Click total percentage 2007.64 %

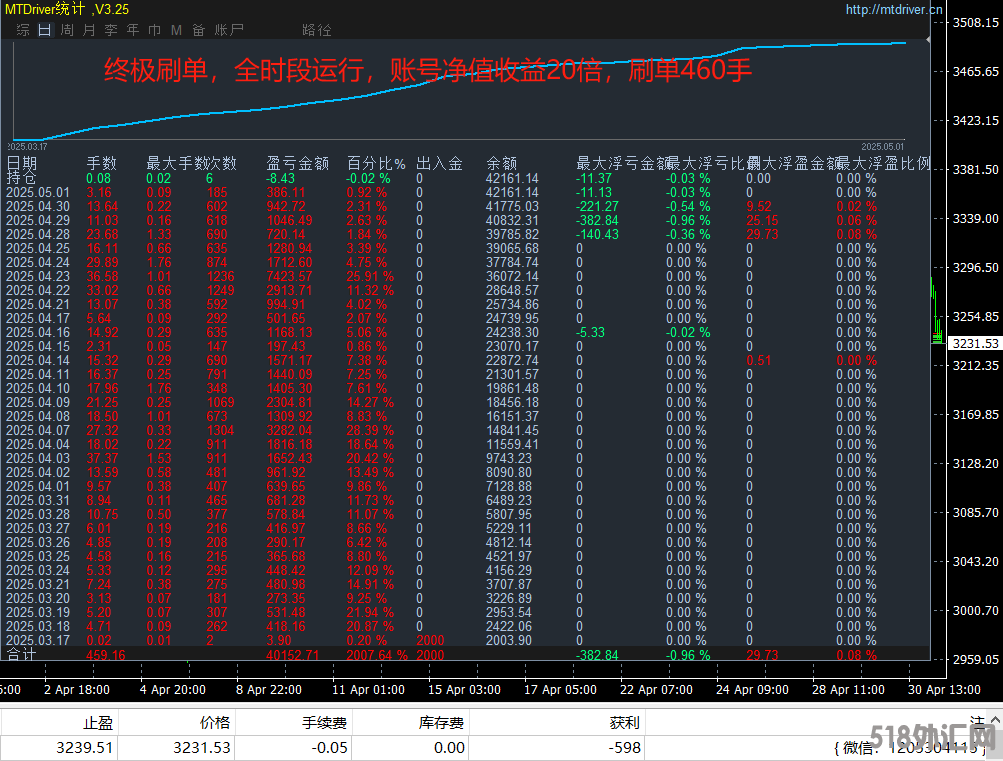tap(377, 655)
